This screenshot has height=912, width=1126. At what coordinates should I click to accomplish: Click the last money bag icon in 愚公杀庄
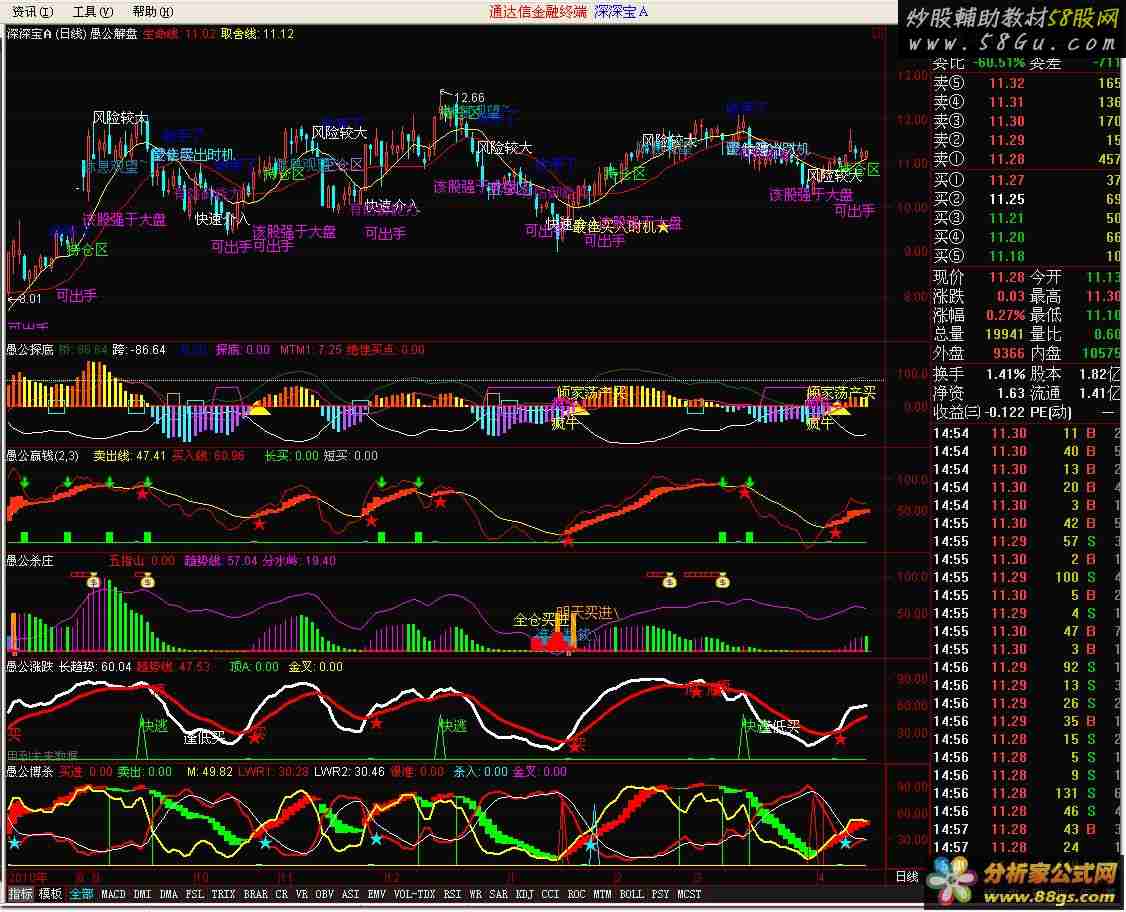click(723, 581)
